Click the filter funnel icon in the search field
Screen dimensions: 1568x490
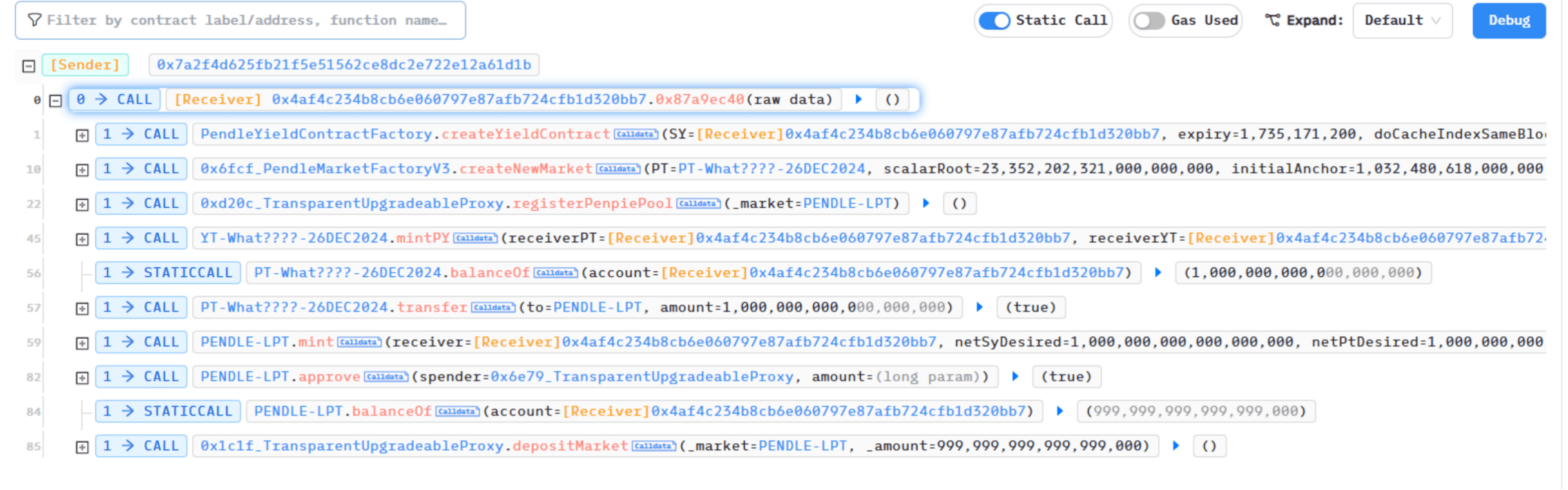click(x=35, y=20)
